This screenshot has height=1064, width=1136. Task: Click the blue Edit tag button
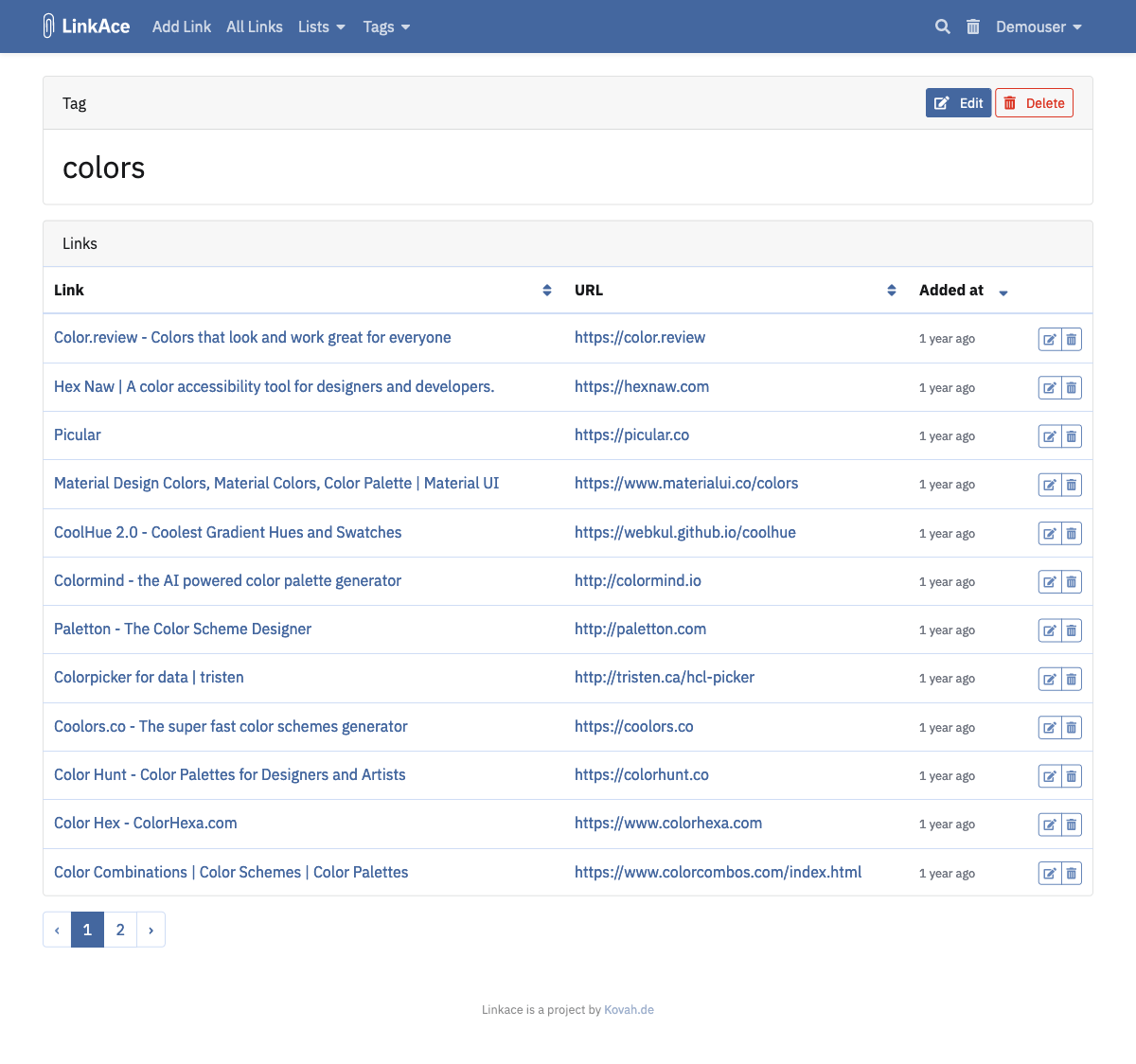click(958, 103)
